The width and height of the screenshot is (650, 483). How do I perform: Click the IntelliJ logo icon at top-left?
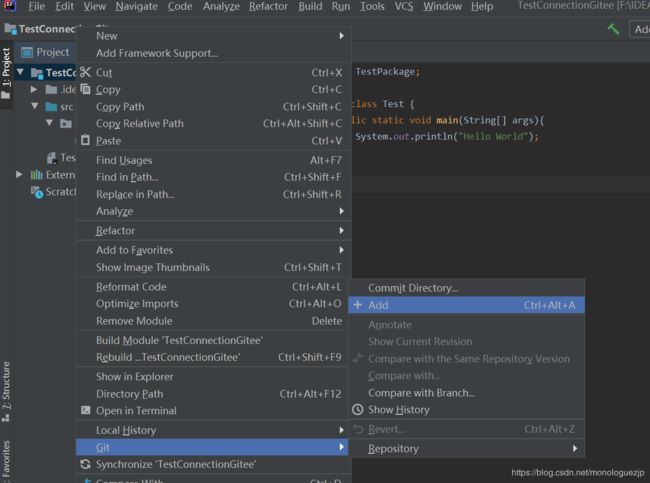tap(9, 5)
